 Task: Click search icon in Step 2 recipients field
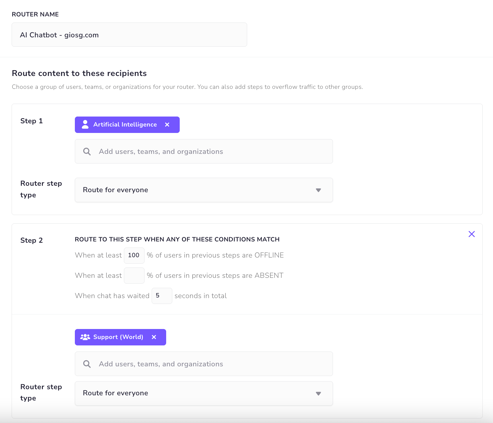coord(87,364)
